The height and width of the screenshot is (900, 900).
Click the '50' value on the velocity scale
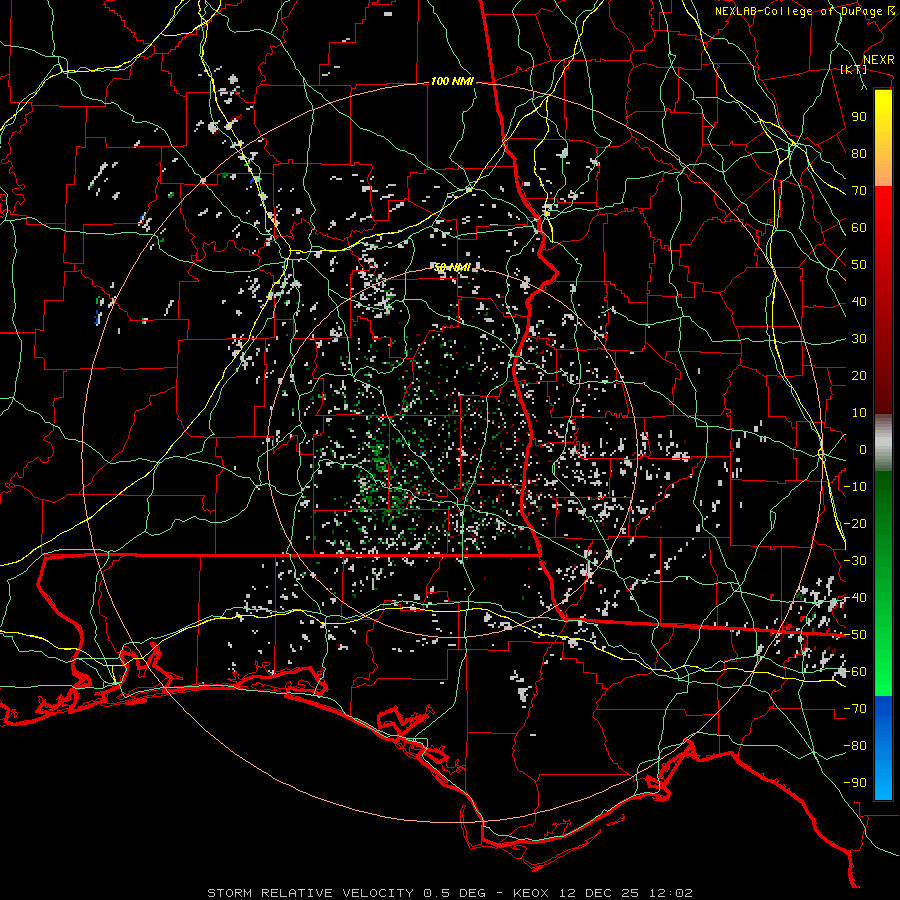(859, 265)
